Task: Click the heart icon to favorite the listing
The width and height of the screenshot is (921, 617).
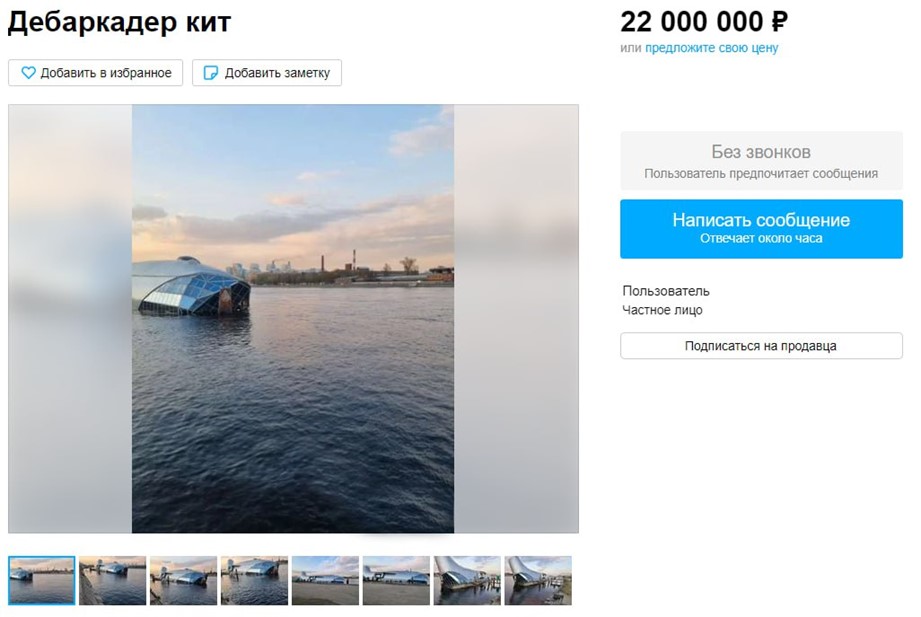Action: pos(28,73)
